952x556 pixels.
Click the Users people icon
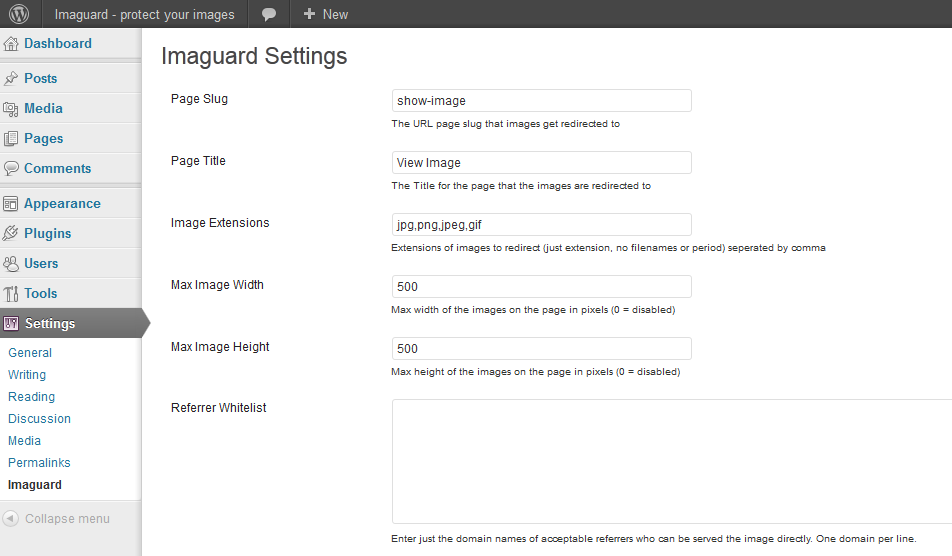point(11,263)
